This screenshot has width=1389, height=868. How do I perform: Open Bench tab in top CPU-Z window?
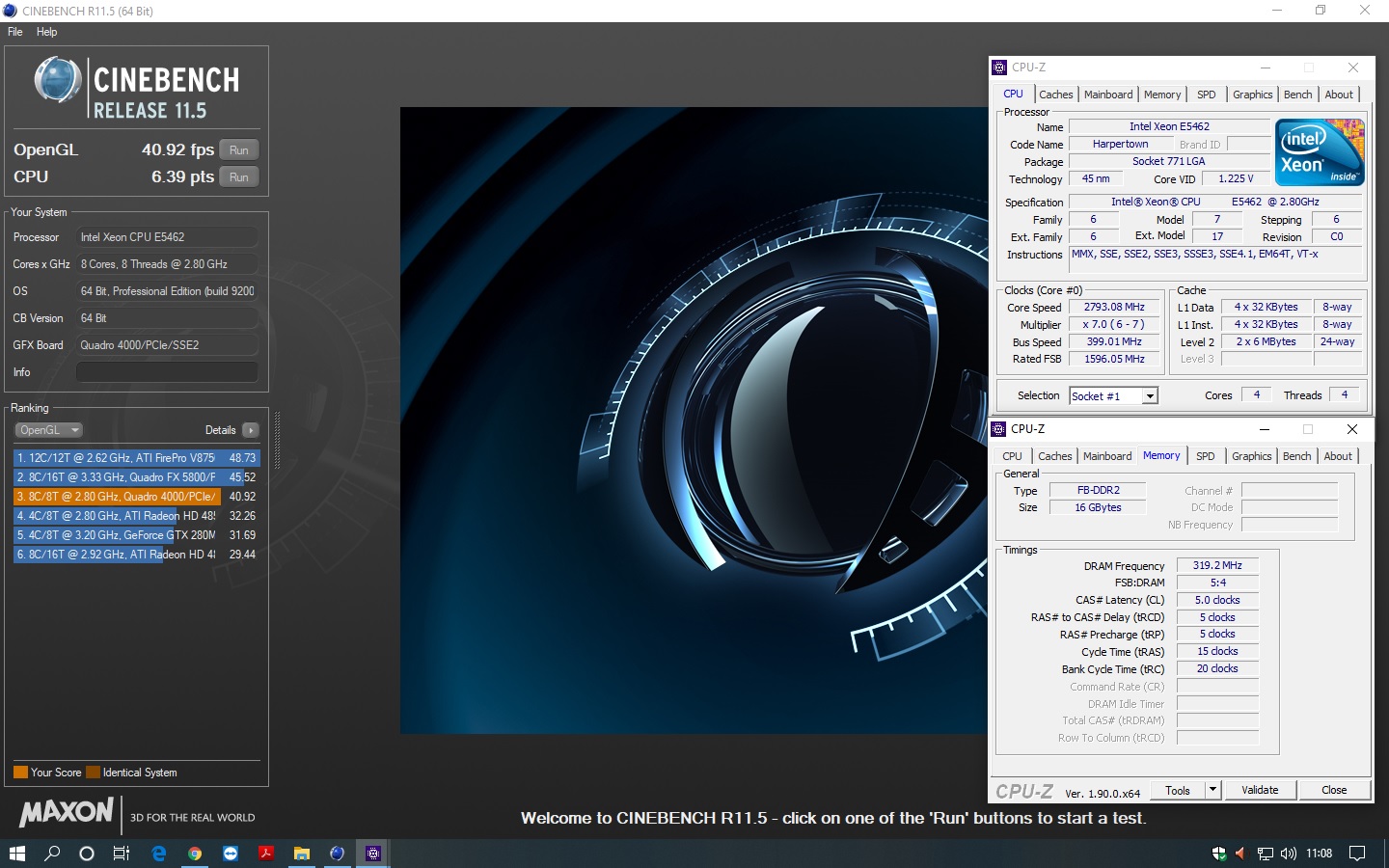pos(1297,95)
